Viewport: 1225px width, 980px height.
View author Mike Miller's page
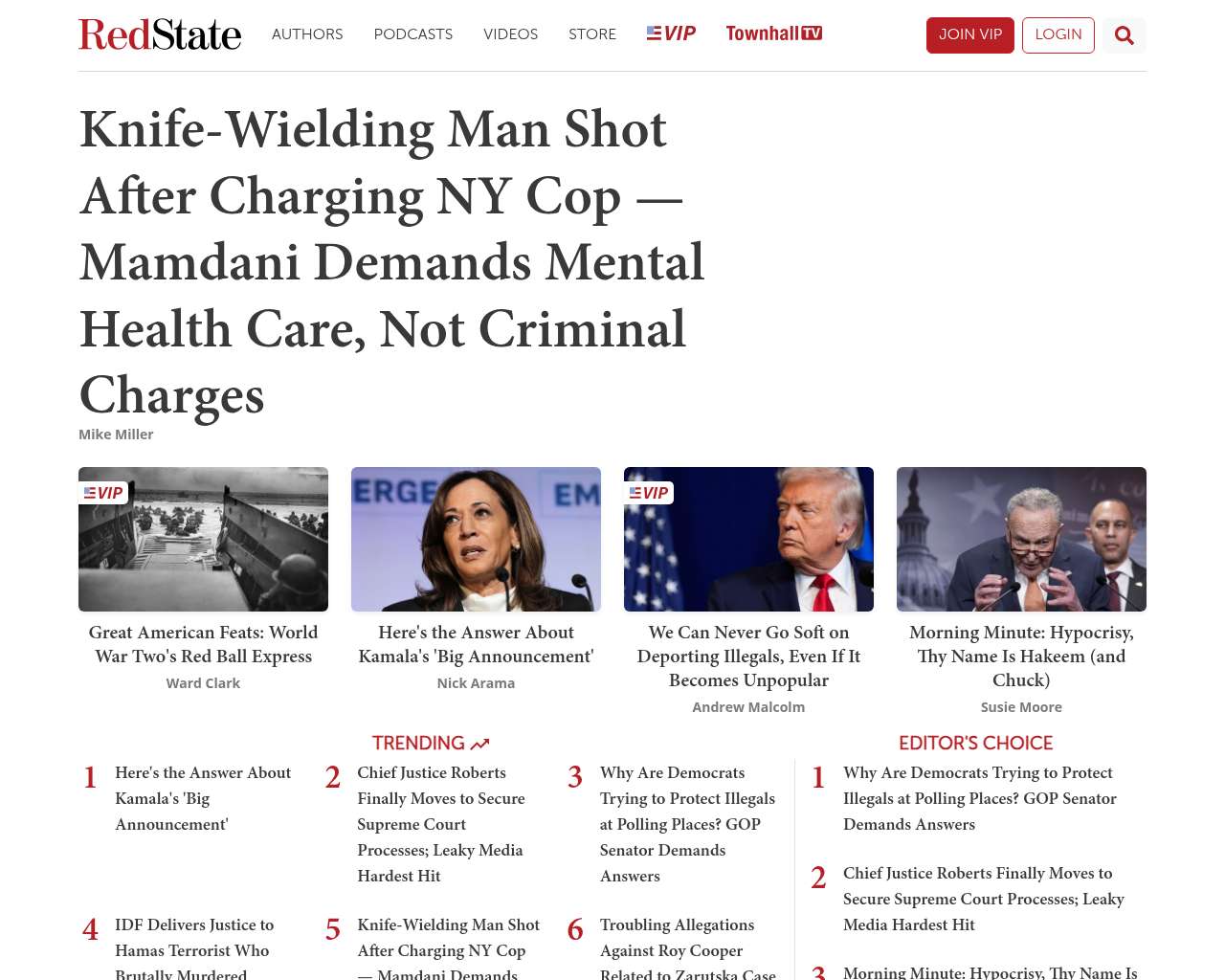tap(116, 434)
